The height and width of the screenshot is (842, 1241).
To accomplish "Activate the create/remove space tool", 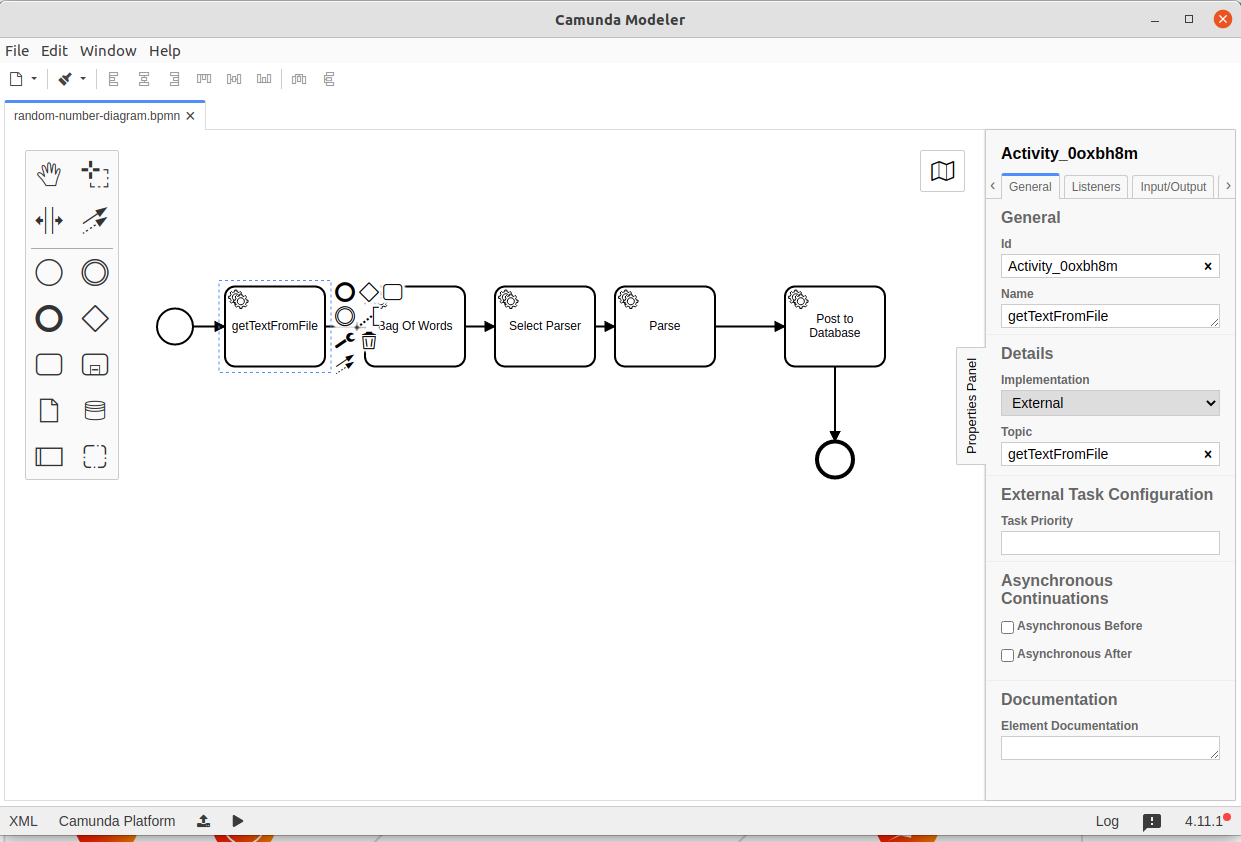I will point(49,220).
